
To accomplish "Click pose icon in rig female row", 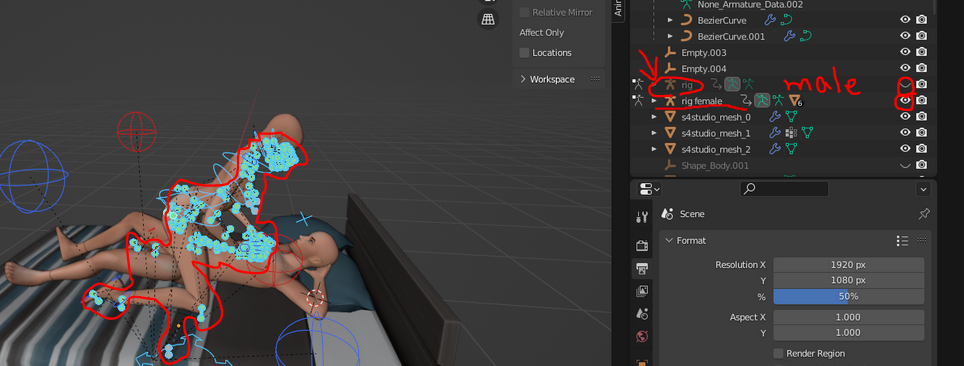I will pos(762,100).
